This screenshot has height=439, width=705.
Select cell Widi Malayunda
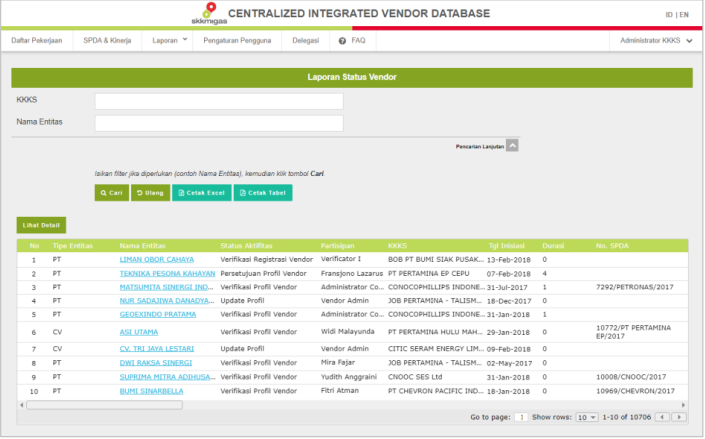tap(348, 332)
